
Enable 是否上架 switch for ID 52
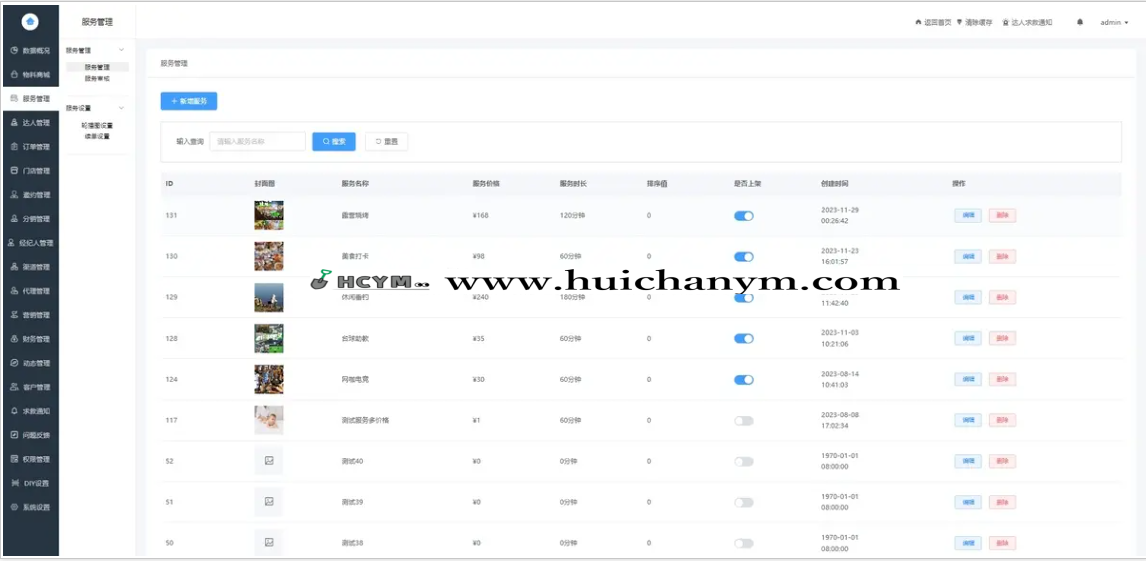click(x=743, y=462)
